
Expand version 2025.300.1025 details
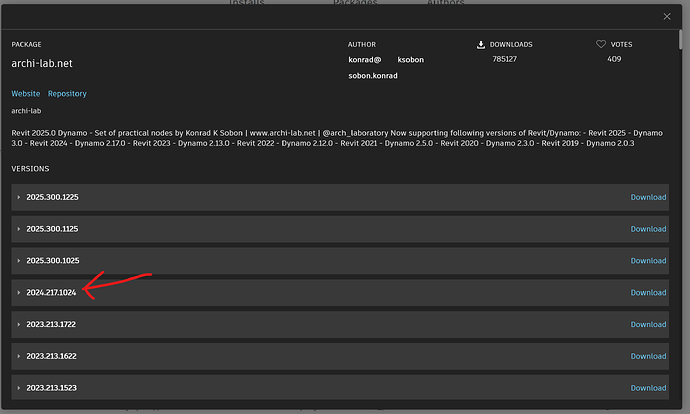pos(18,260)
